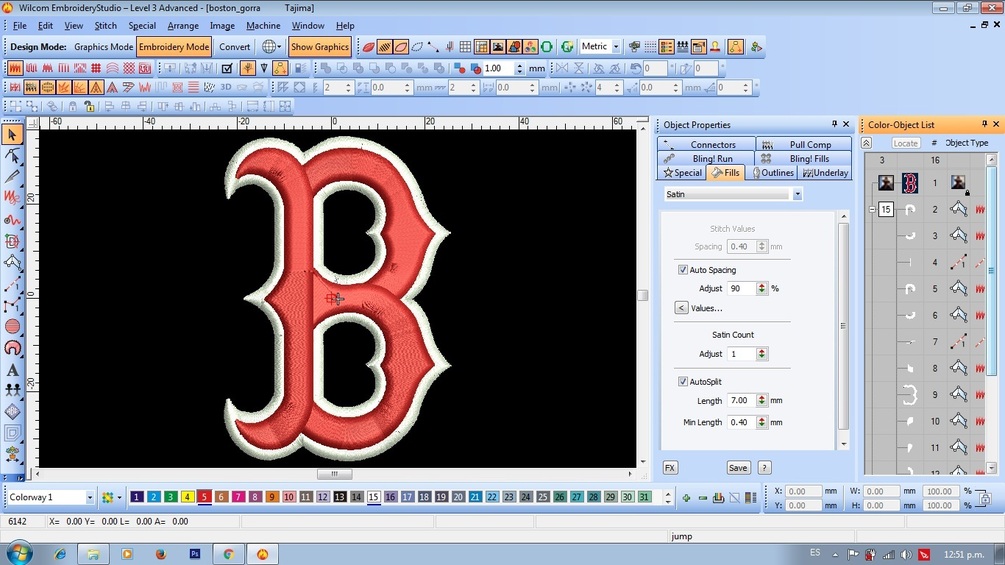This screenshot has width=1005, height=565.
Task: Pin the Object Properties panel
Action: tap(834, 124)
